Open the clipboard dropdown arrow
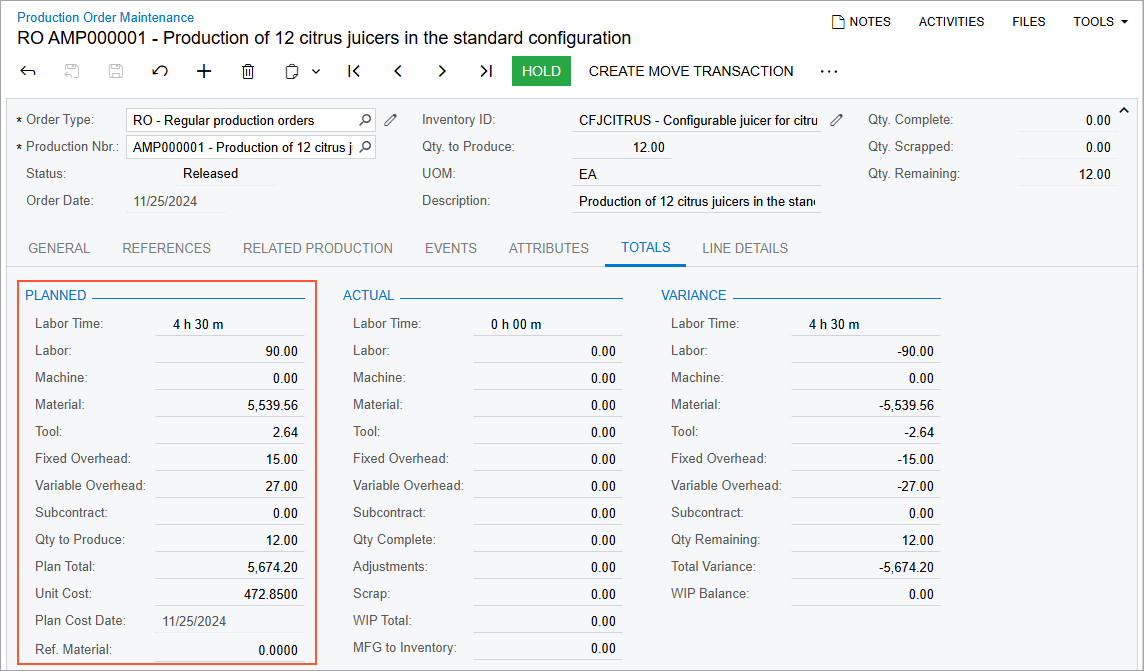This screenshot has height=671, width=1144. [x=316, y=71]
